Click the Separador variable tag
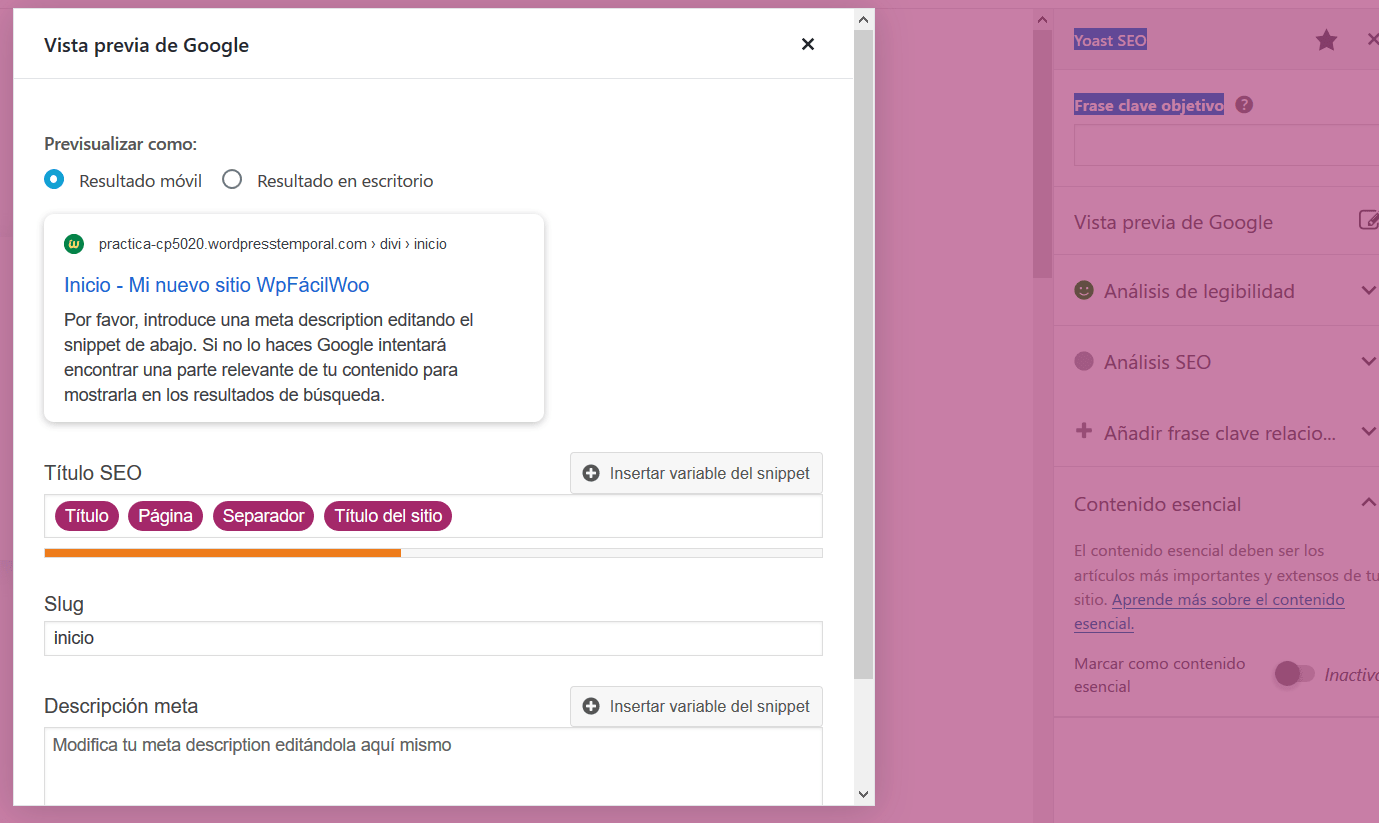1379x823 pixels. [x=264, y=516]
